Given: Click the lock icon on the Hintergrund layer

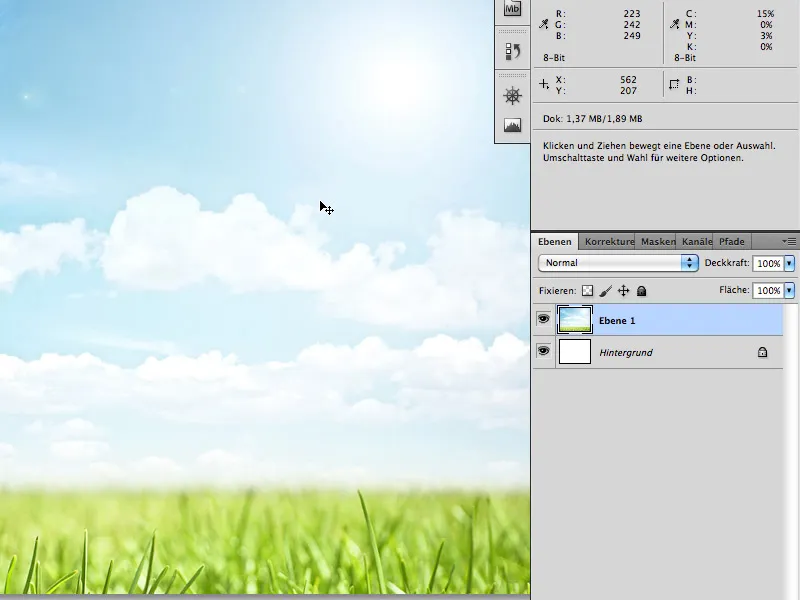Looking at the screenshot, I should click(762, 352).
